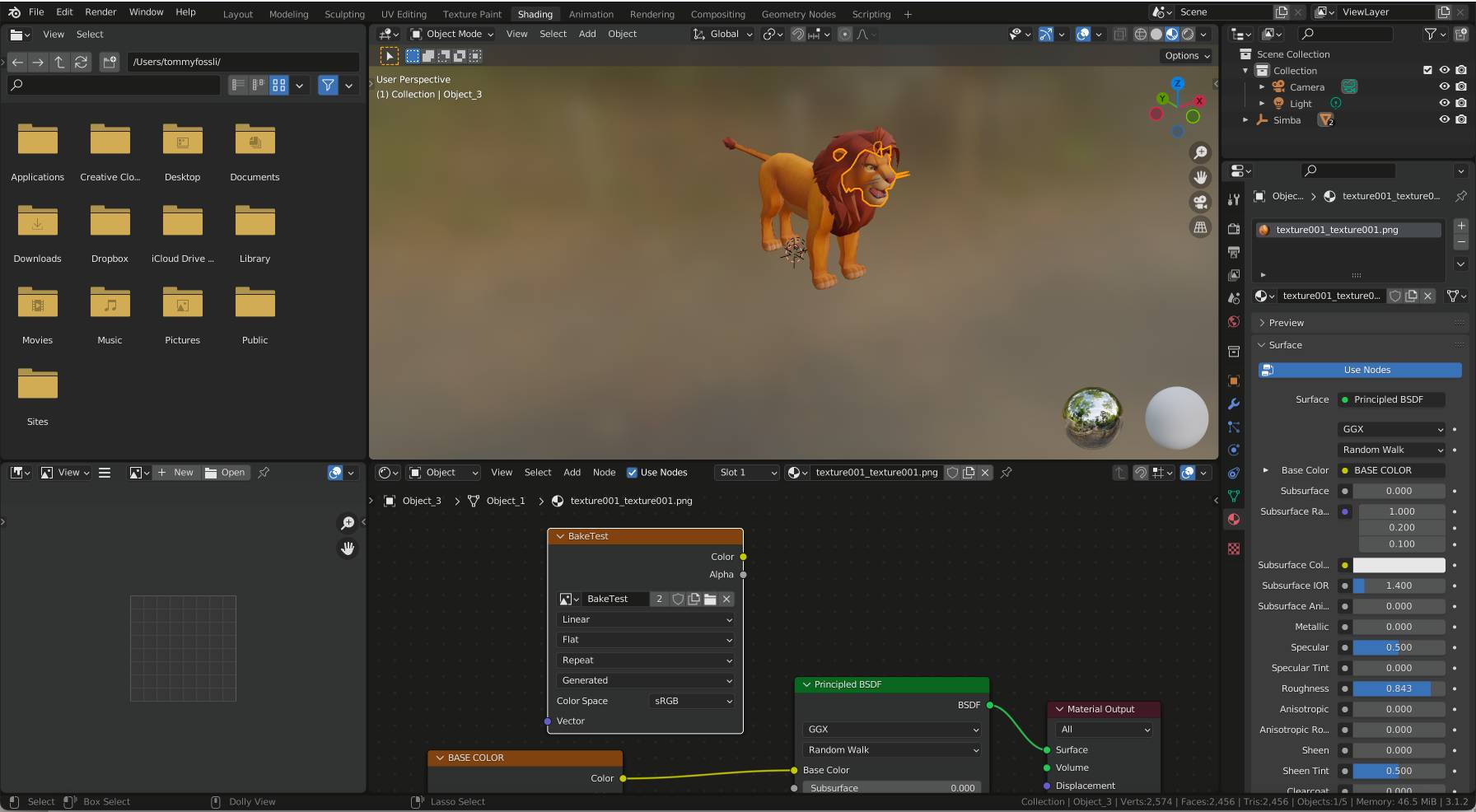Image resolution: width=1476 pixels, height=812 pixels.
Task: Click the New button in image editor
Action: pos(183,472)
